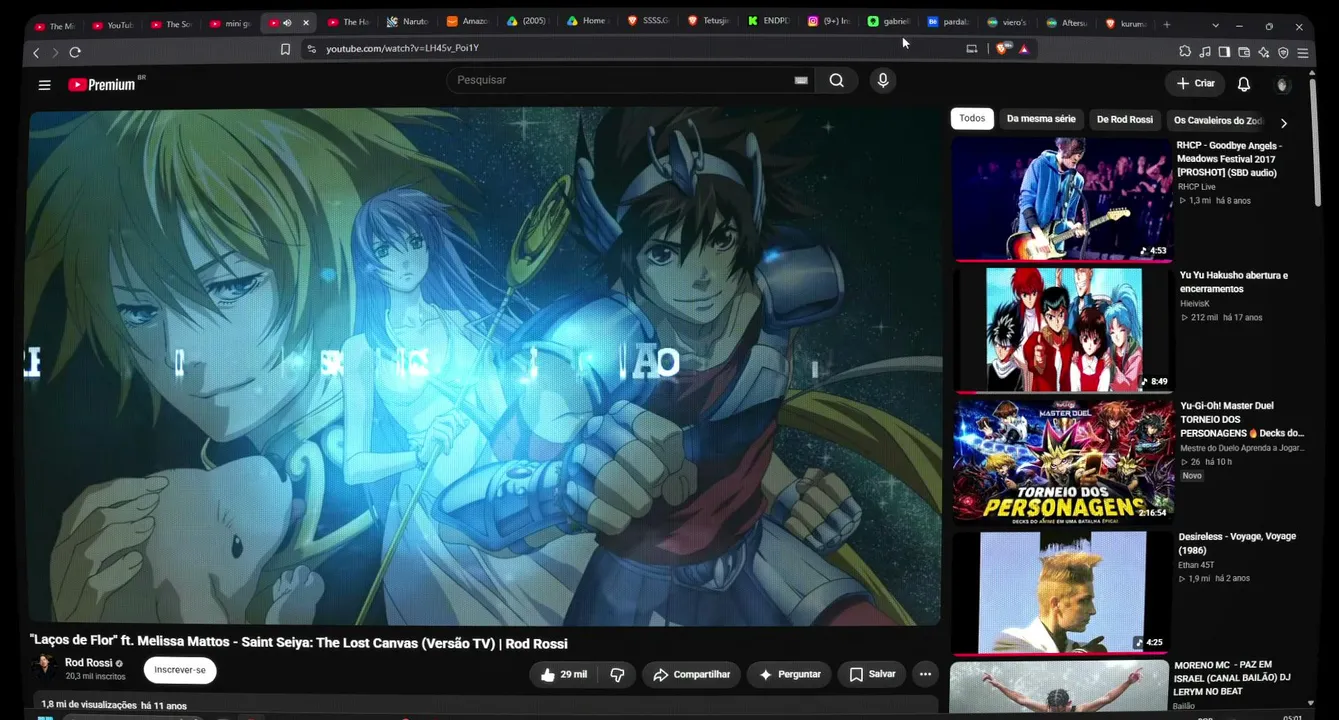The image size is (1339, 720).
Task: Select the 'Todos' filter chip
Action: tap(972, 119)
